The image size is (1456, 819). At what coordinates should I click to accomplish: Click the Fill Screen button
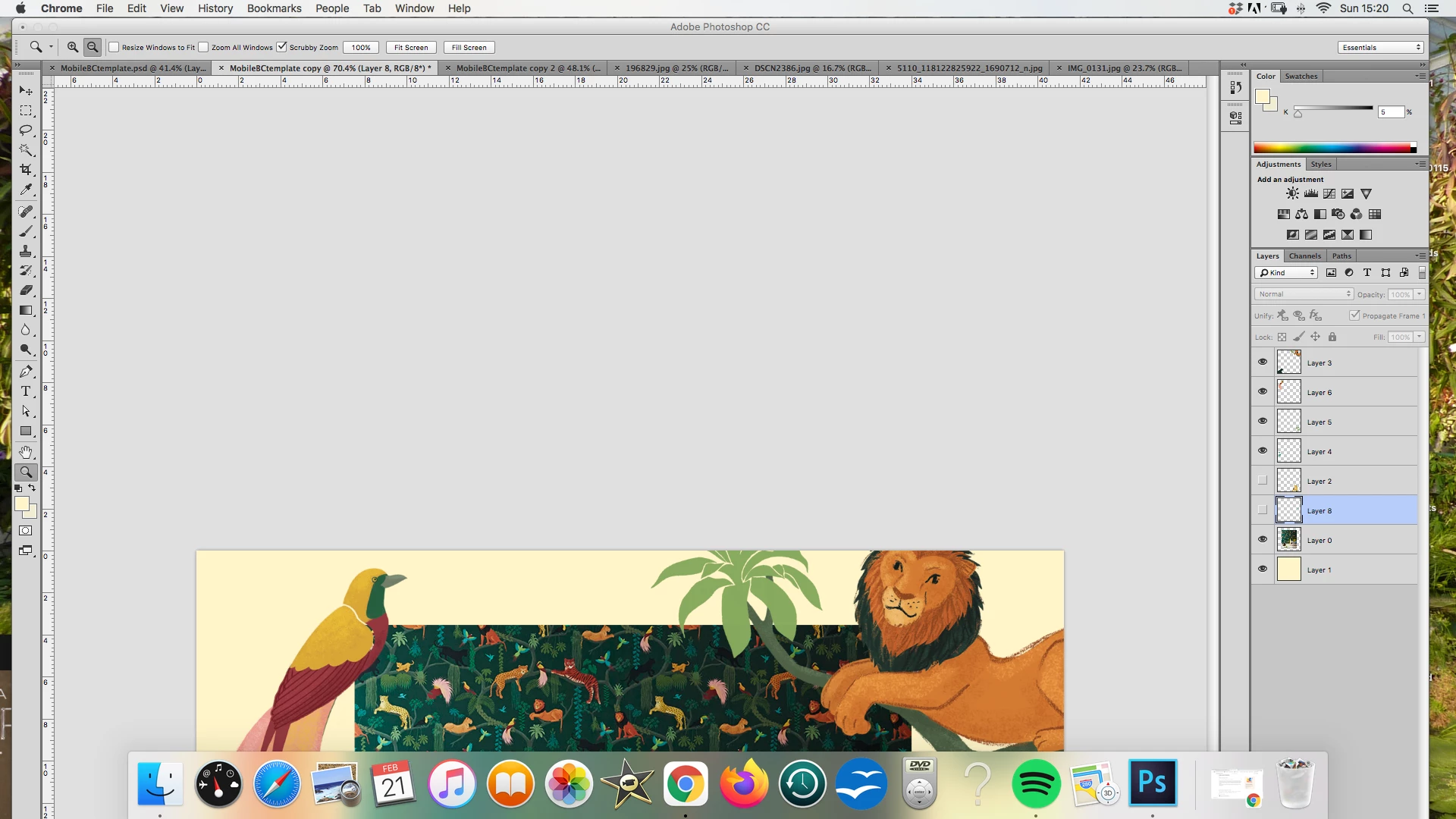click(469, 47)
